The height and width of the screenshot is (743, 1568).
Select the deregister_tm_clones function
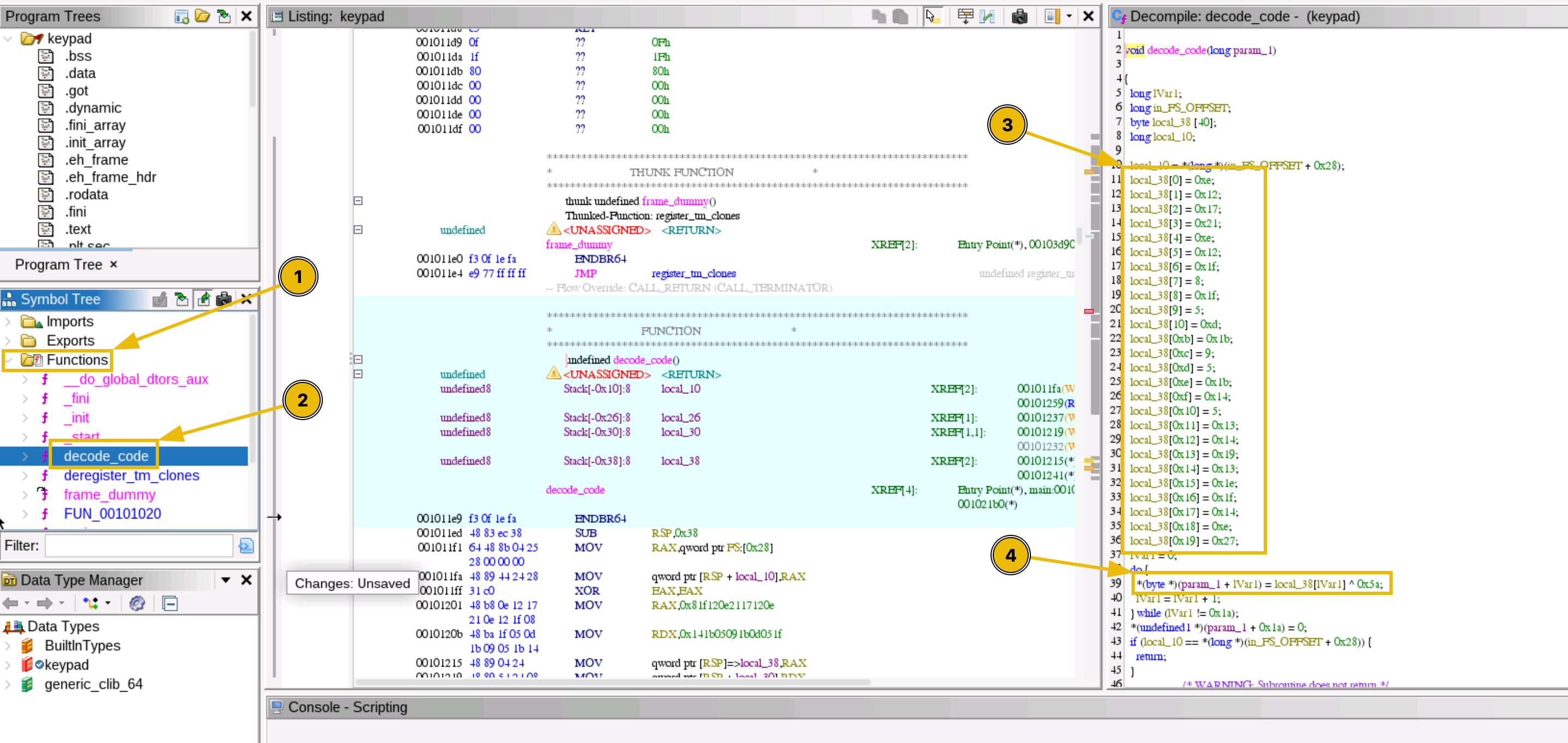[132, 475]
